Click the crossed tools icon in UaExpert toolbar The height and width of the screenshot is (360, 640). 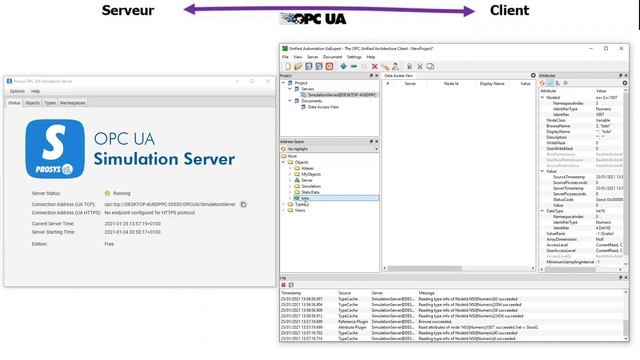pyautogui.click(x=420, y=67)
